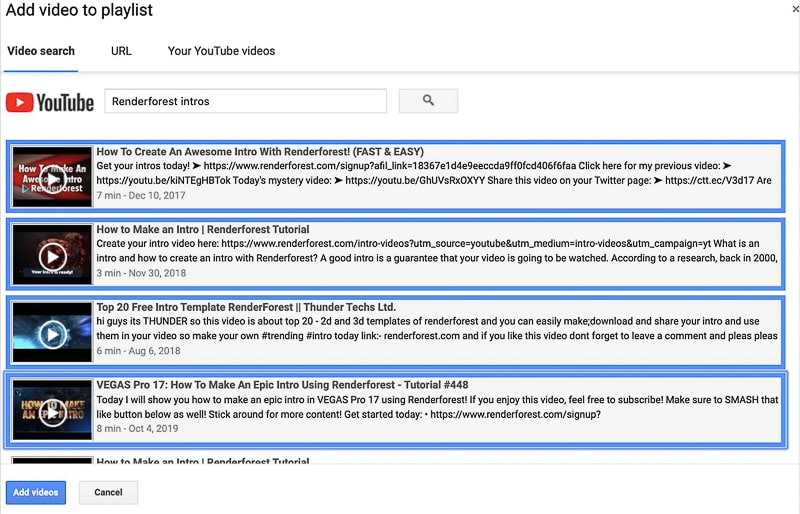The image size is (800, 514).
Task: Click the Add video to playlist heading
Action: click(x=79, y=10)
